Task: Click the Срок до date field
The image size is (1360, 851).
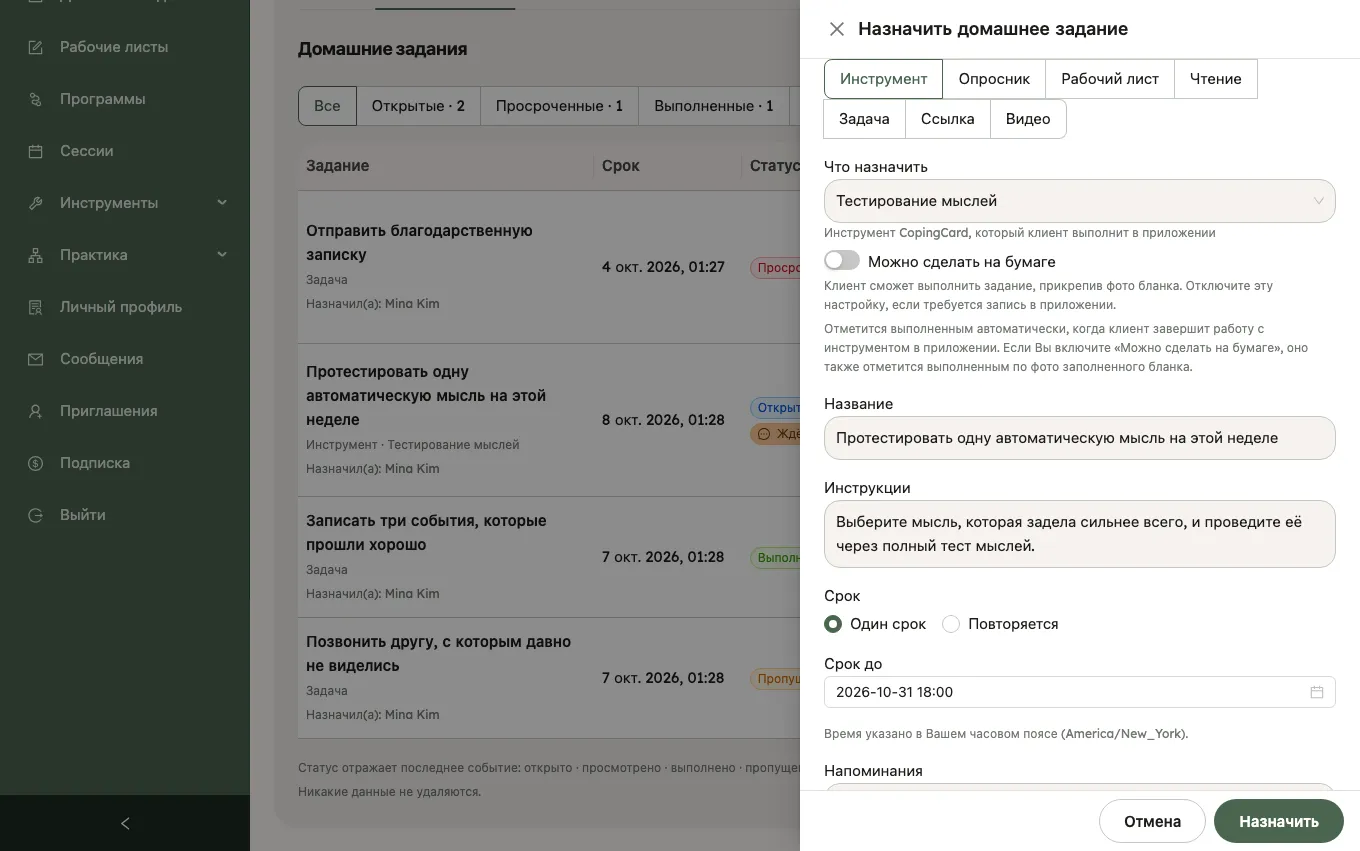Action: [x=1080, y=692]
